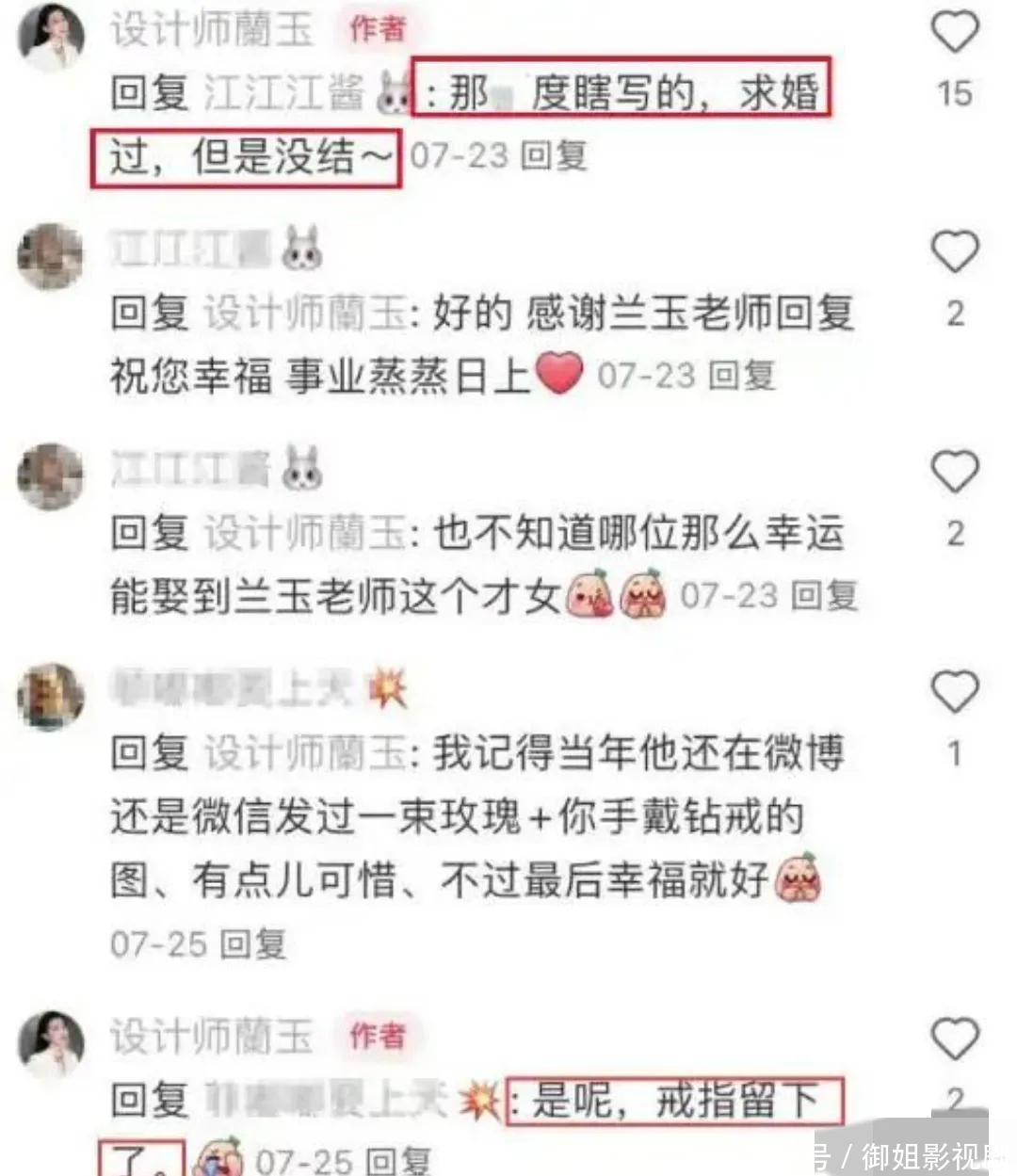Screen dimensions: 1017x1176
Task: Open the blurred avatar on the 才女 comment
Action: click(51, 476)
